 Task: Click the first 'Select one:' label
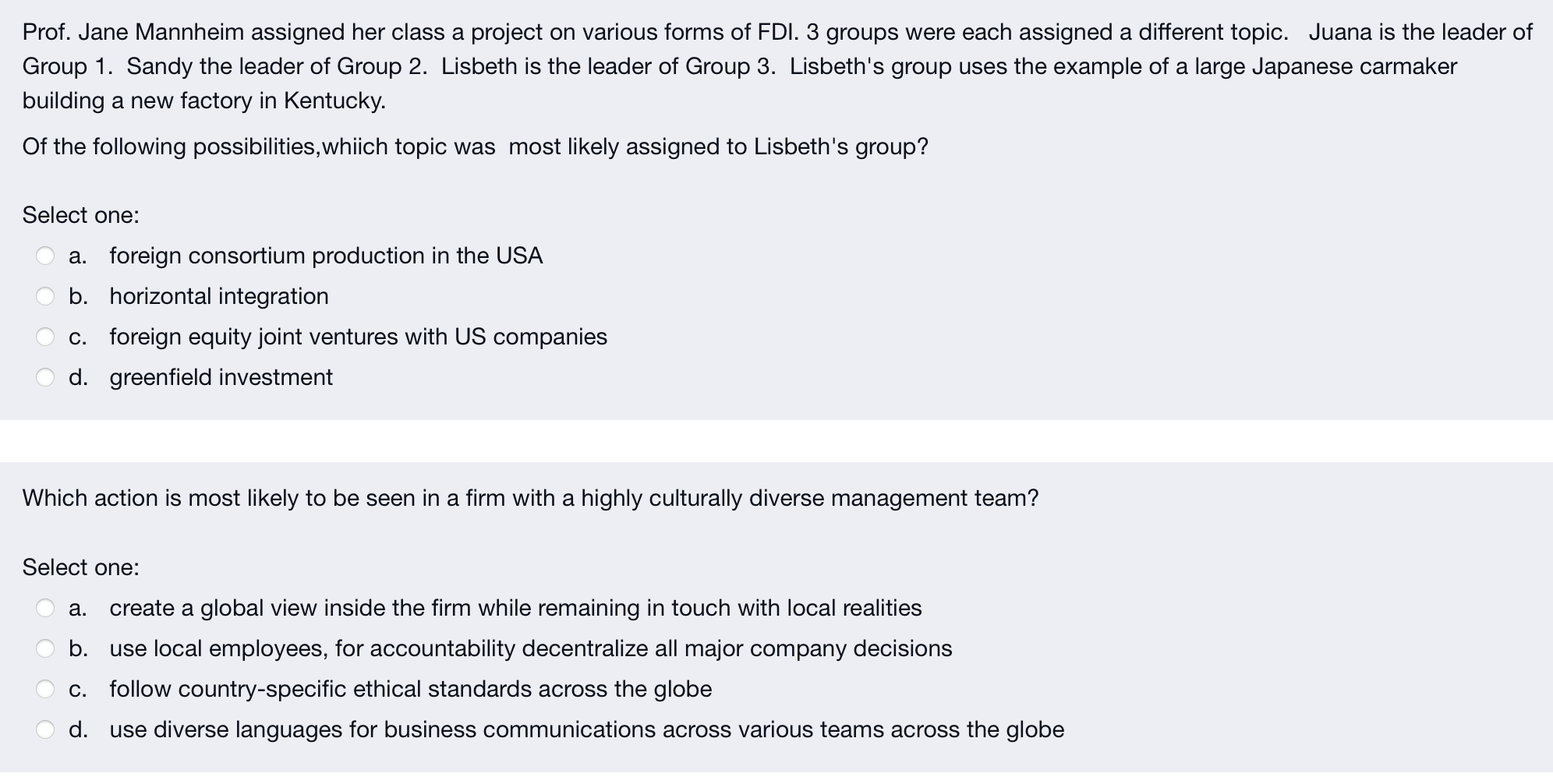coord(81,215)
